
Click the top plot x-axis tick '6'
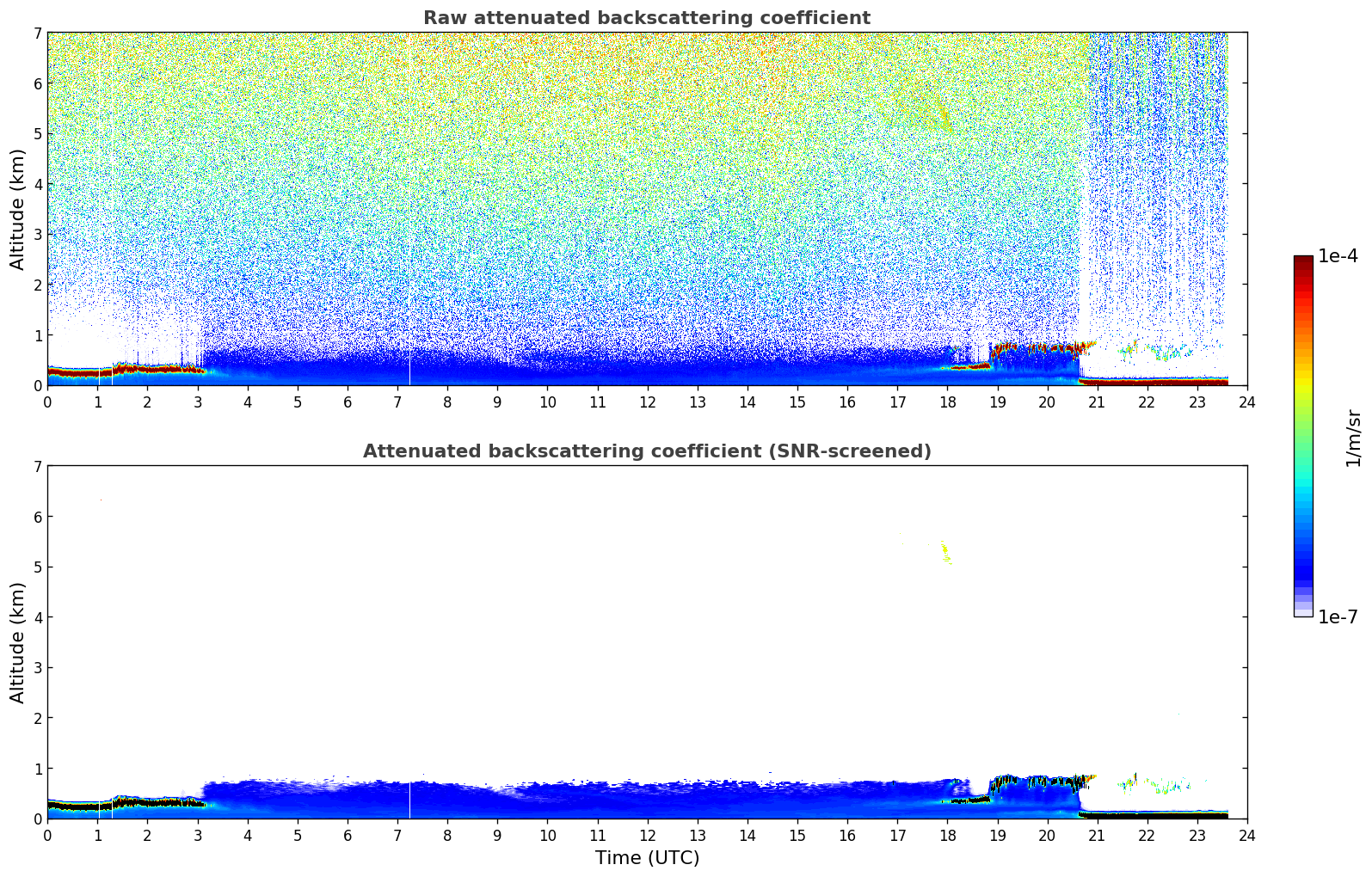coord(348,402)
